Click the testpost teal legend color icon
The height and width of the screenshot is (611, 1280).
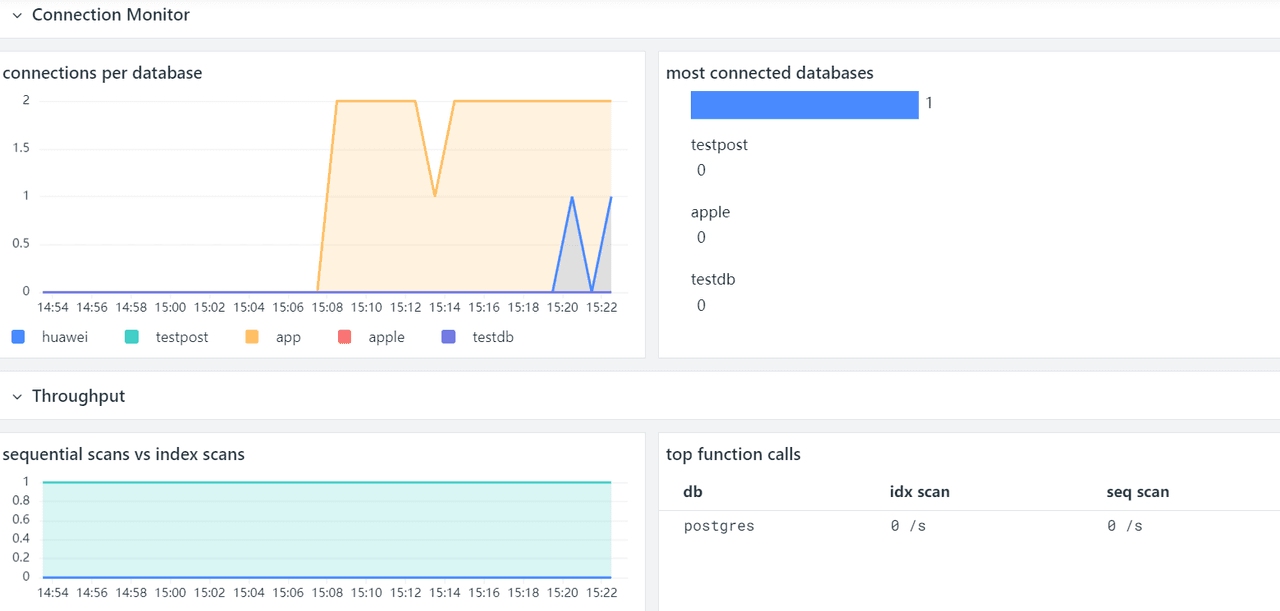click(x=132, y=338)
